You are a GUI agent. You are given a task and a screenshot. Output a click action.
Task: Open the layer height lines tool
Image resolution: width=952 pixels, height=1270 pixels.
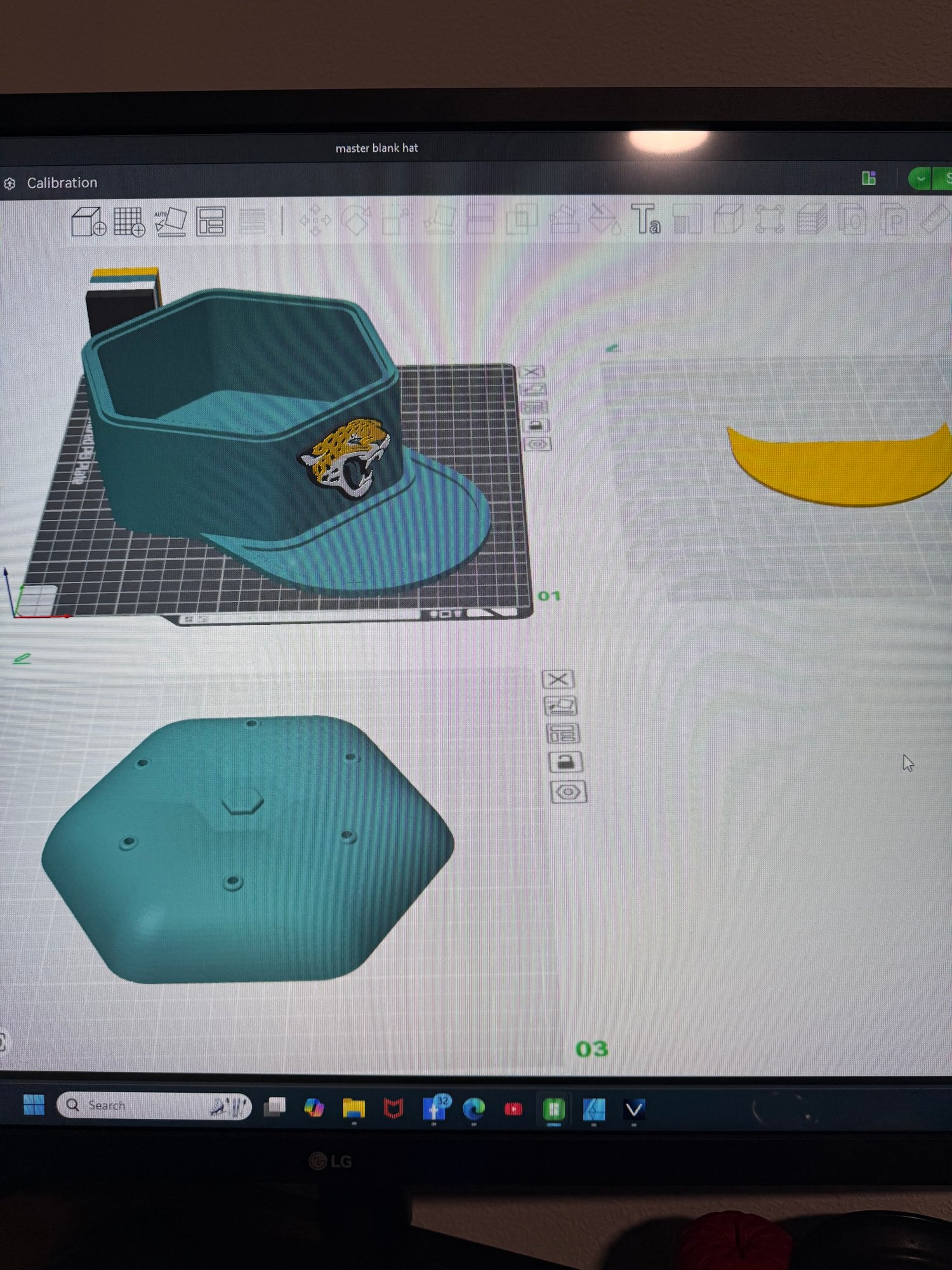click(x=252, y=222)
